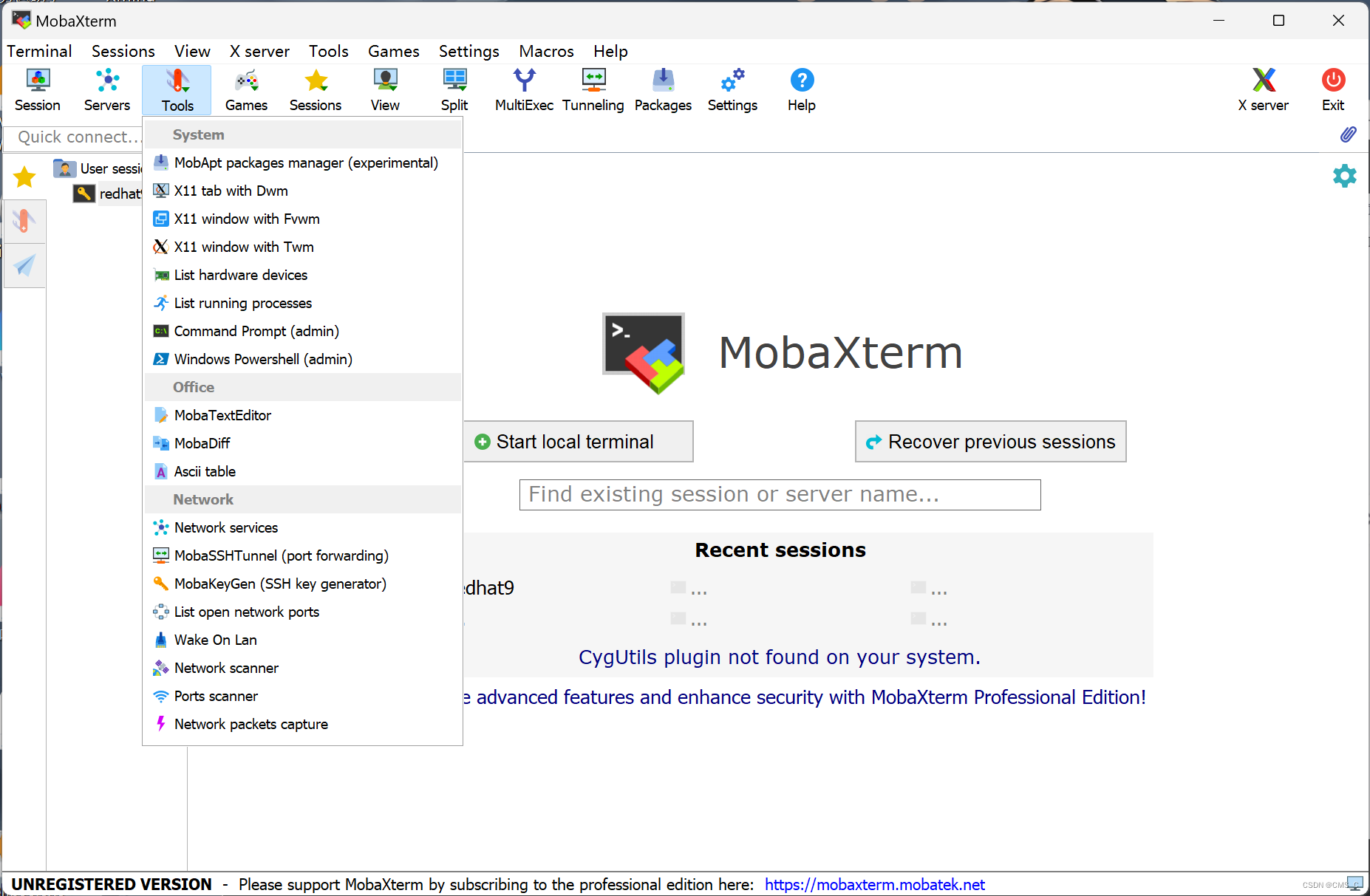The image size is (1370, 896).
Task: Launch X11 tab with Dwm
Action: click(x=303, y=191)
